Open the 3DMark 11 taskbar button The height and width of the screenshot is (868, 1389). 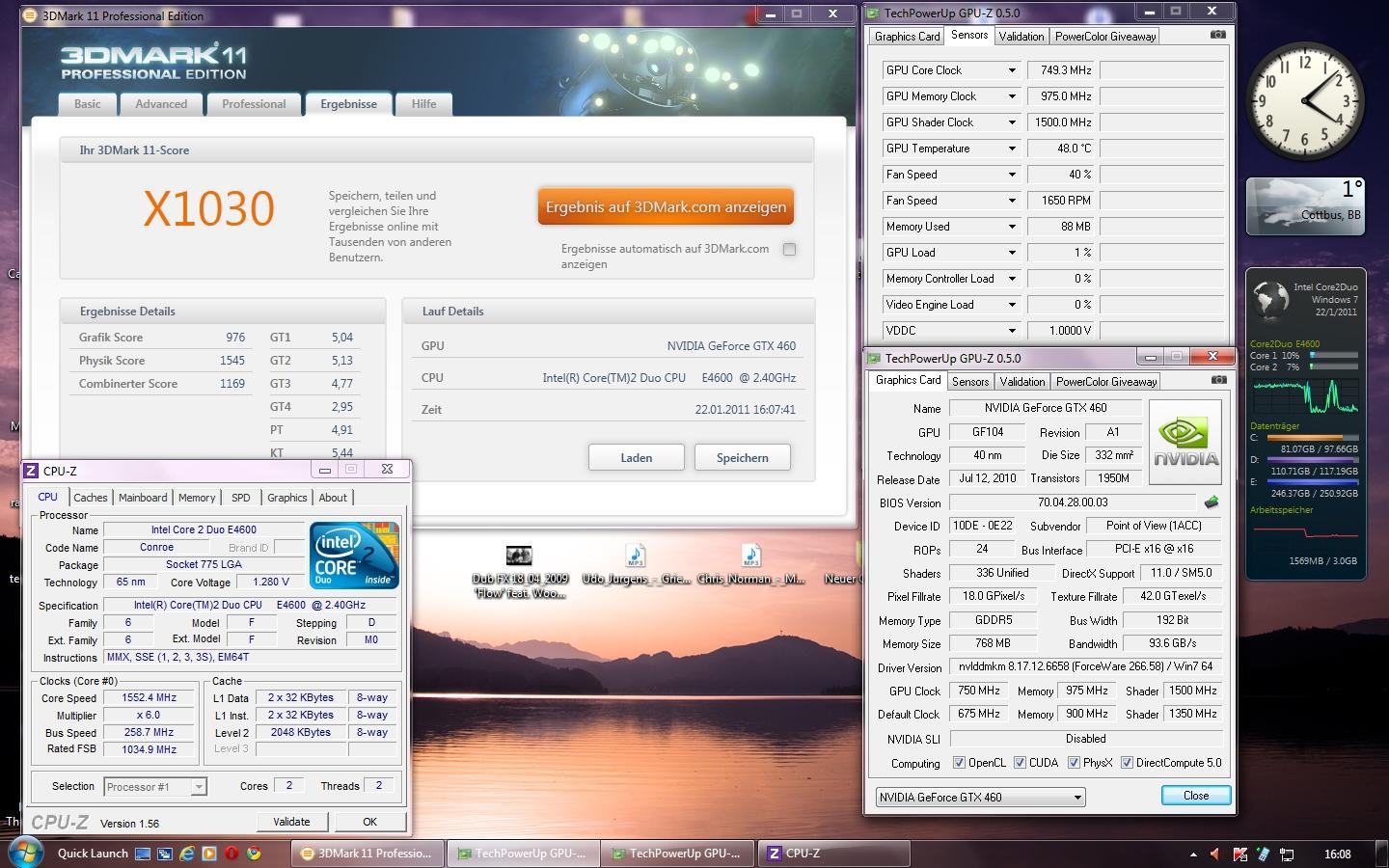pyautogui.click(x=368, y=854)
